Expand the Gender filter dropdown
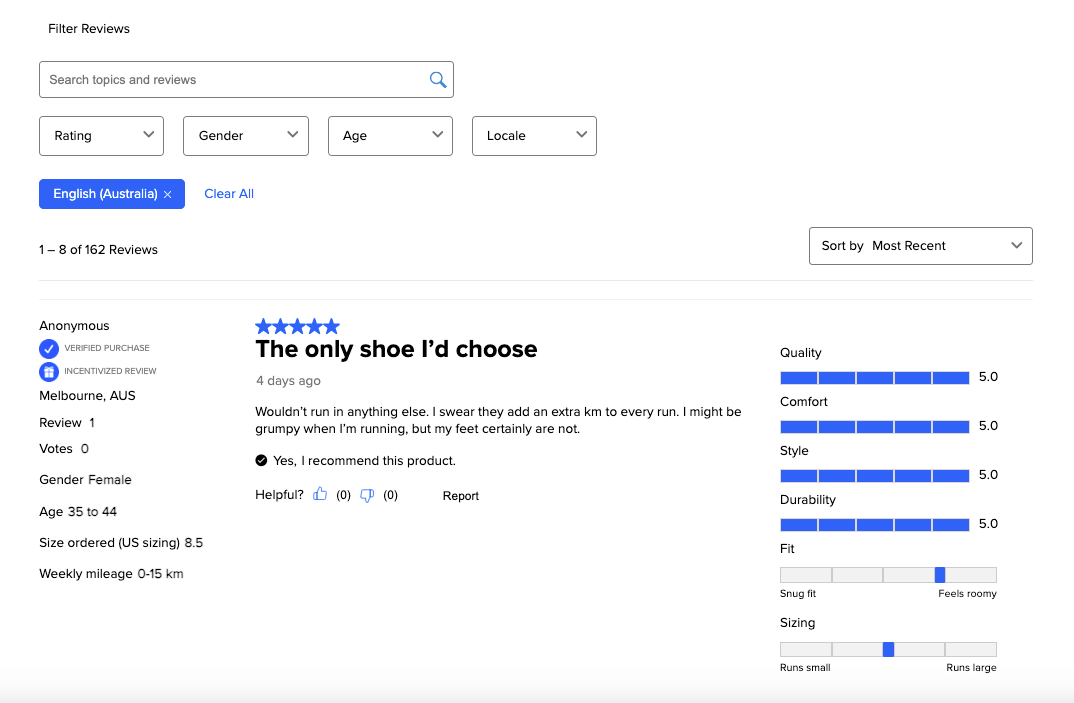1074x703 pixels. coord(246,136)
